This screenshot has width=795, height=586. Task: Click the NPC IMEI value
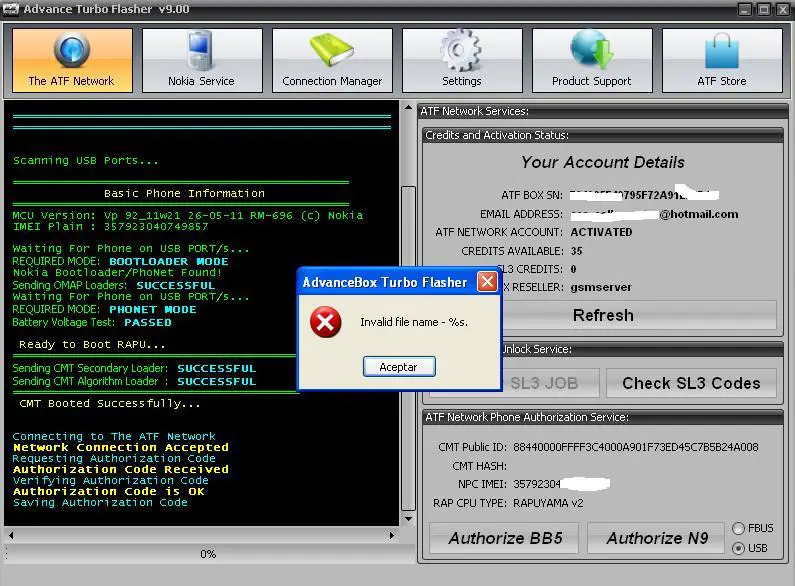[x=561, y=484]
